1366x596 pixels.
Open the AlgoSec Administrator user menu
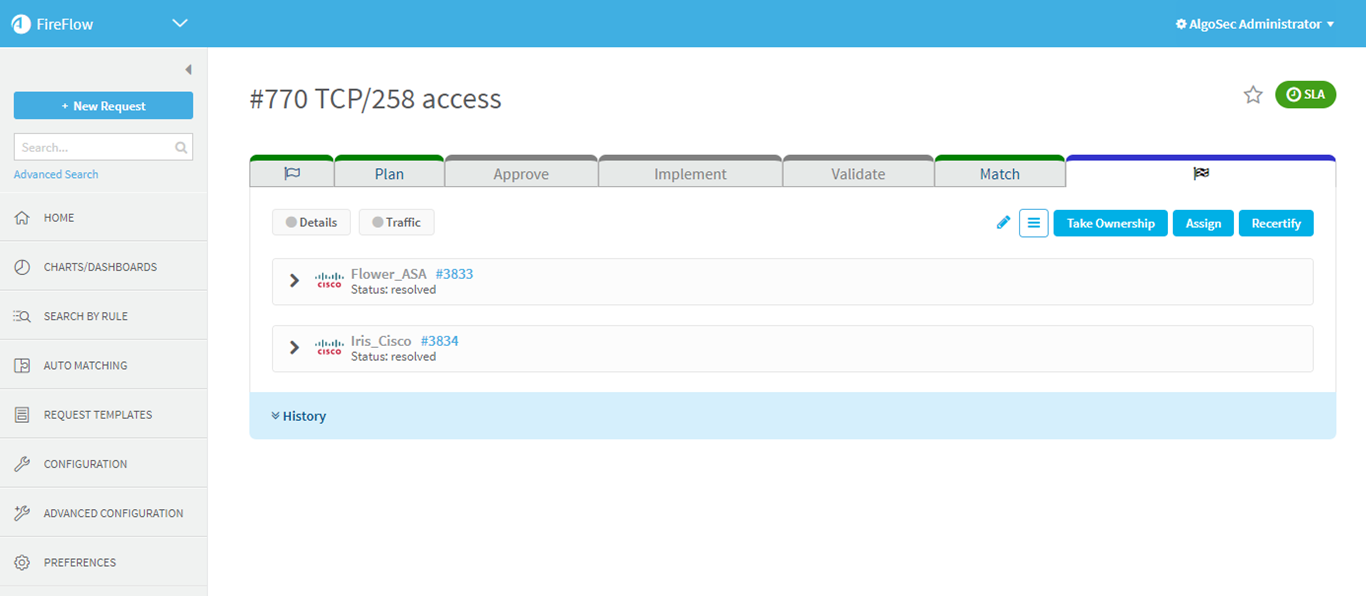(x=1255, y=24)
